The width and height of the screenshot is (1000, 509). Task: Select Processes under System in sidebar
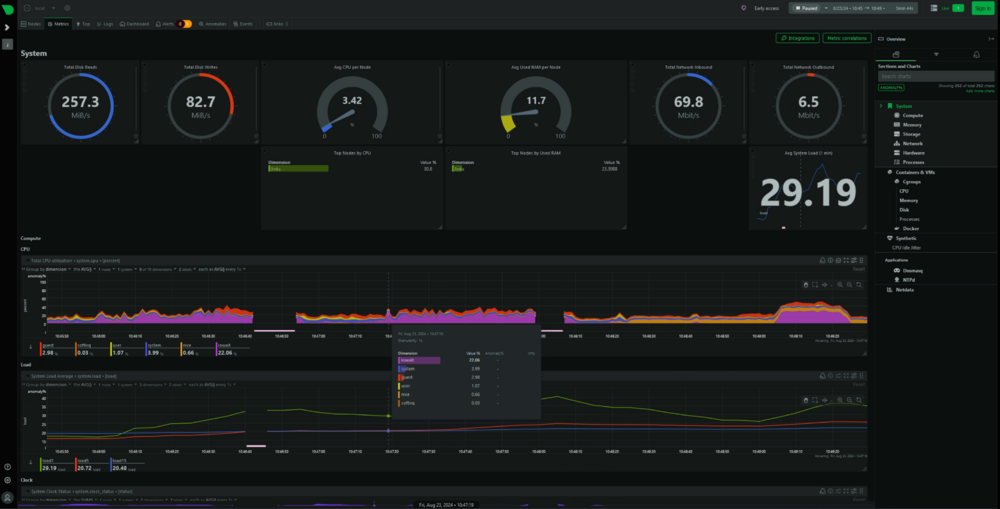click(x=913, y=162)
